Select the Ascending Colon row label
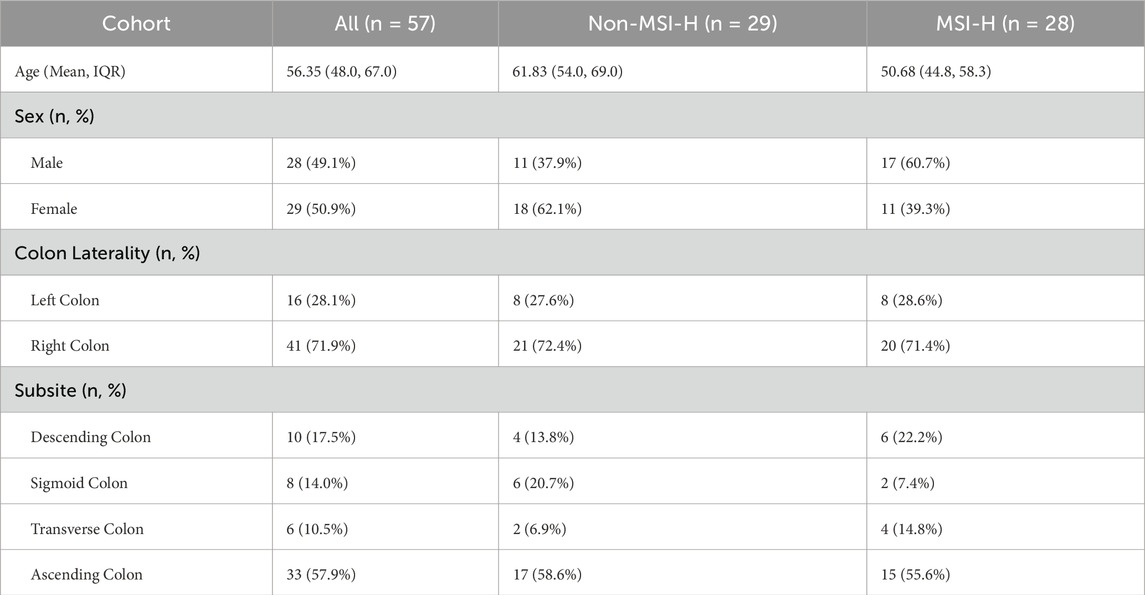This screenshot has height=595, width=1145. tap(86, 574)
